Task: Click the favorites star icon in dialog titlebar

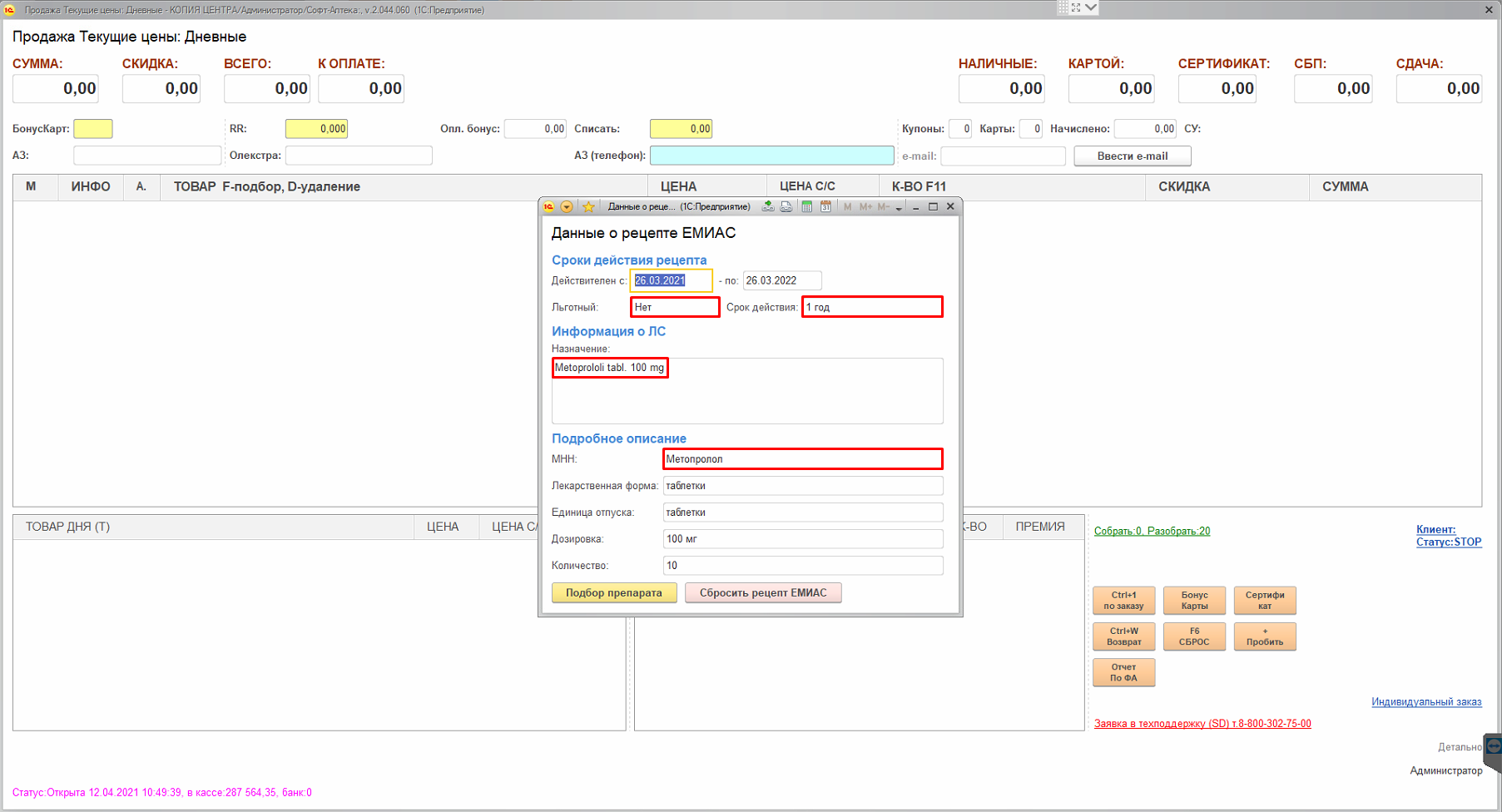Action: pyautogui.click(x=588, y=207)
